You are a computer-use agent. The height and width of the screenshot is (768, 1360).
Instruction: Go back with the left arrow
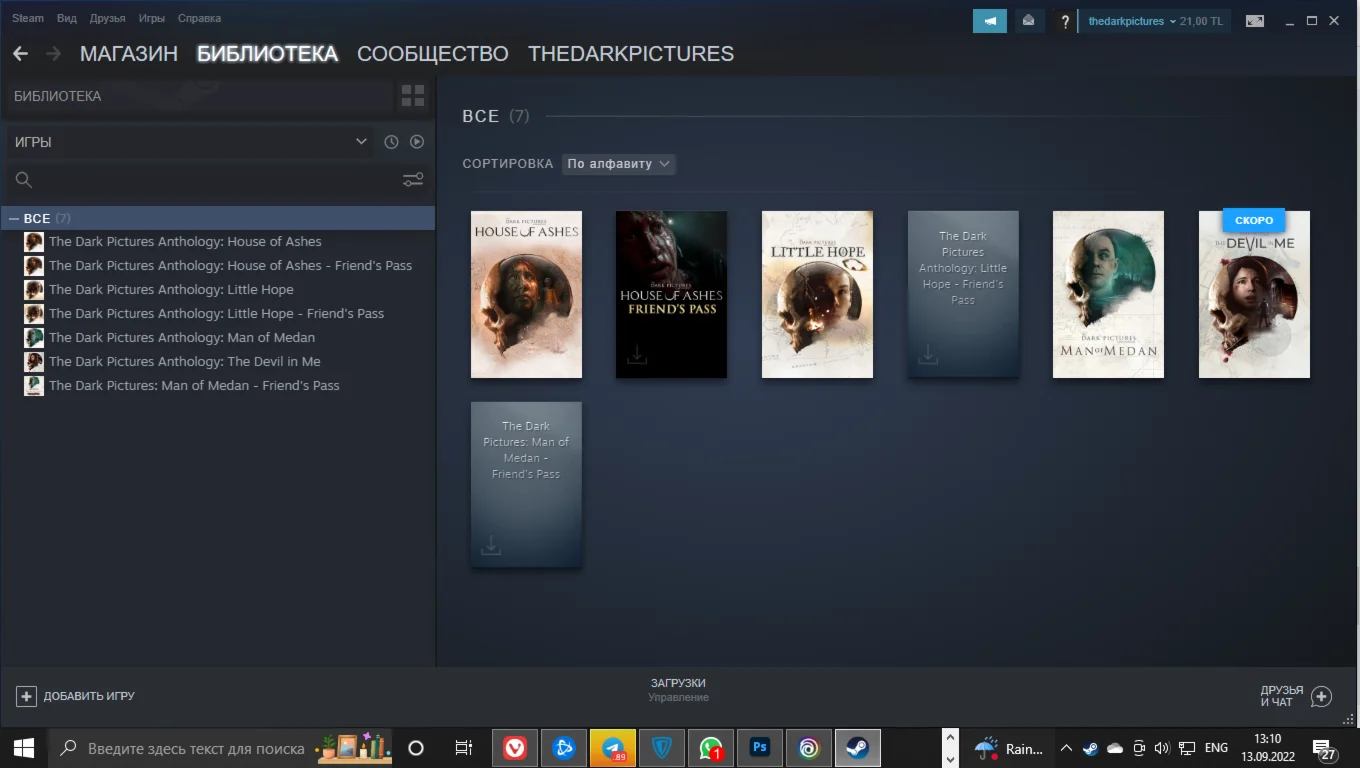(x=20, y=54)
